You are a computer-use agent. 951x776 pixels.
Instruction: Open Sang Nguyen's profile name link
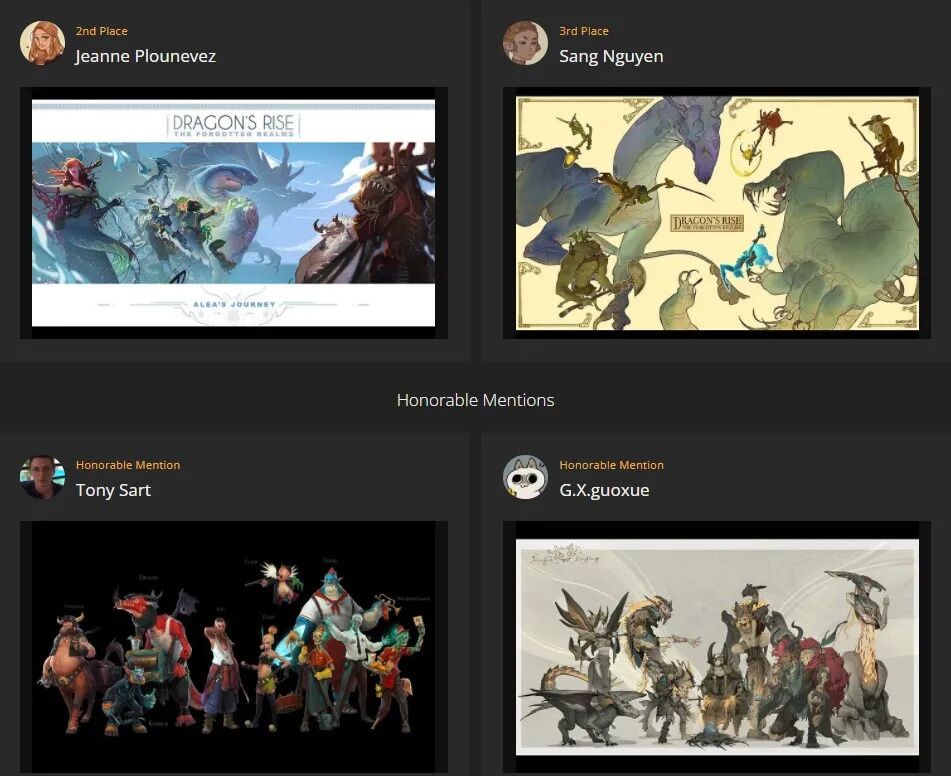pyautogui.click(x=611, y=56)
